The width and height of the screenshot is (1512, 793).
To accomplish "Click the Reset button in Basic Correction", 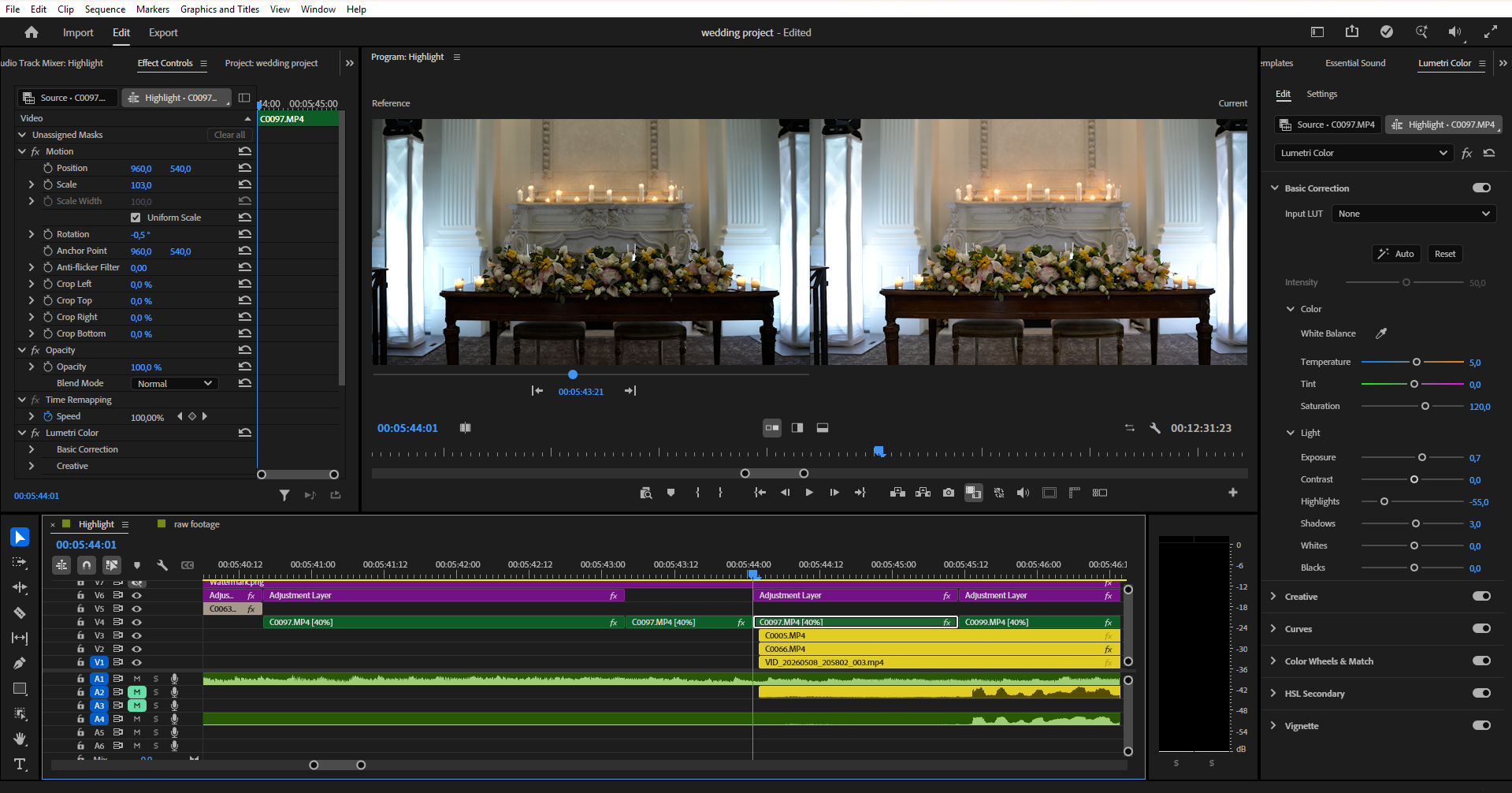I will pos(1445,254).
